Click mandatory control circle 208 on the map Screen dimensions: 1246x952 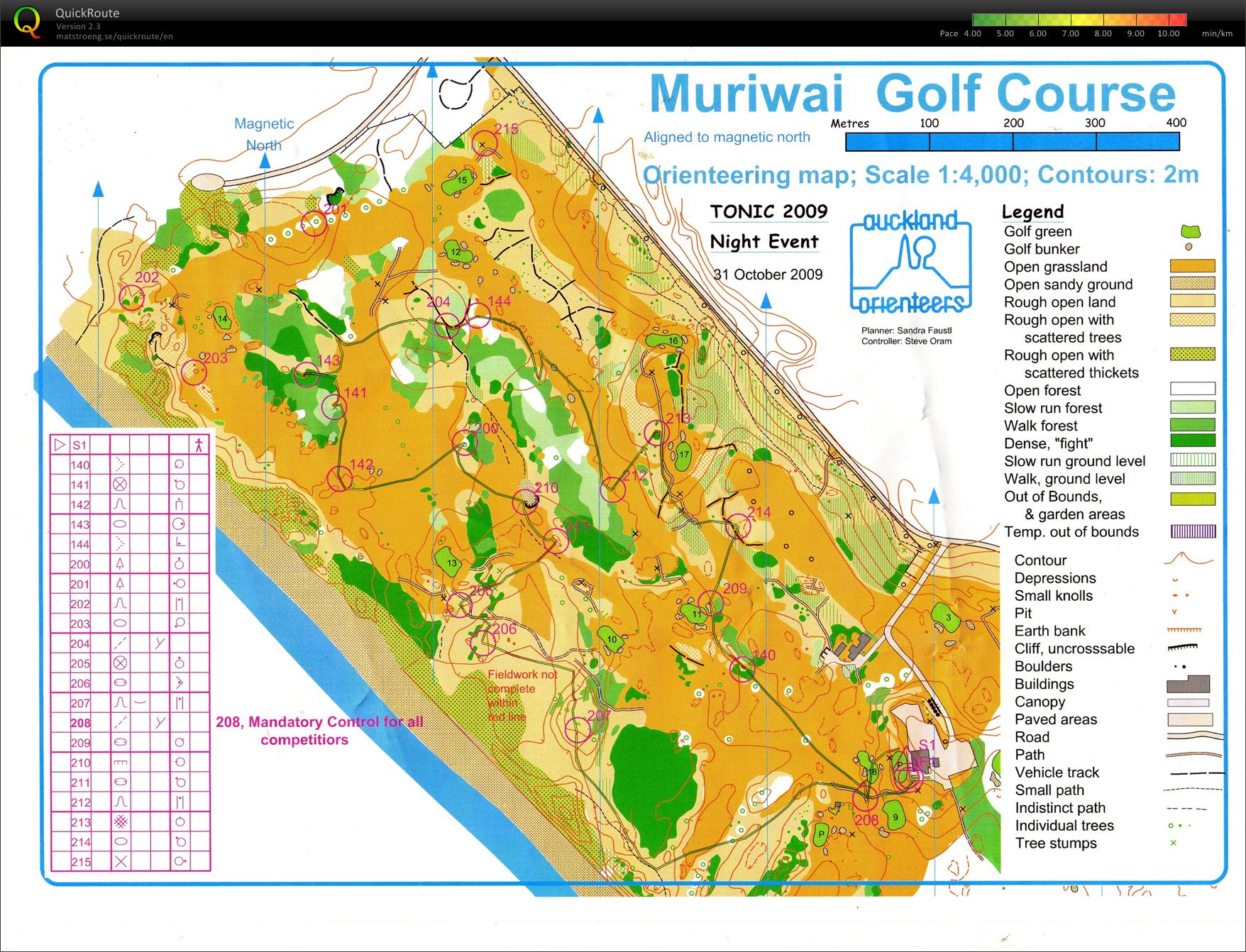[866, 799]
